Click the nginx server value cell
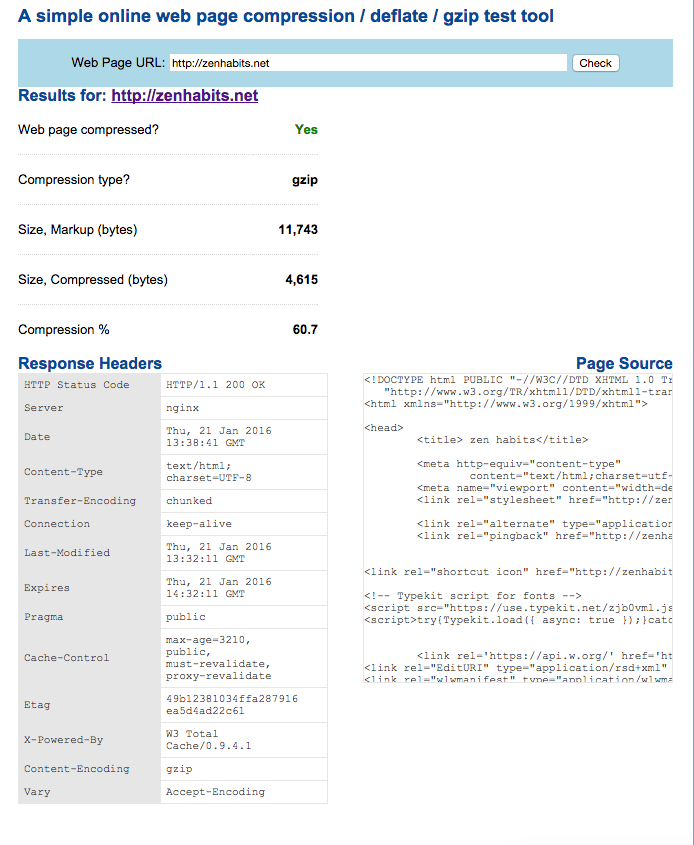 coord(183,408)
